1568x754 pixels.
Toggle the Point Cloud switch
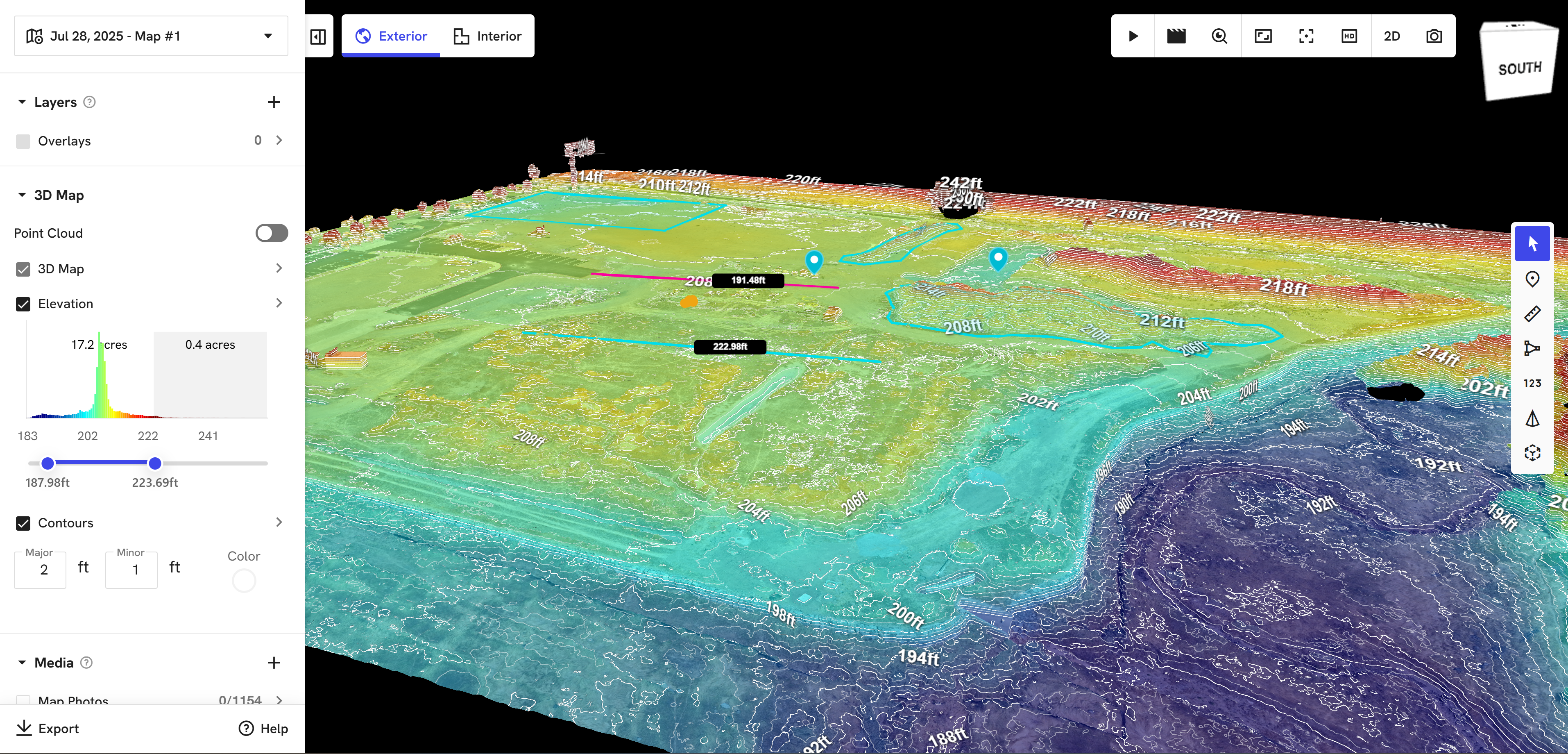[272, 233]
